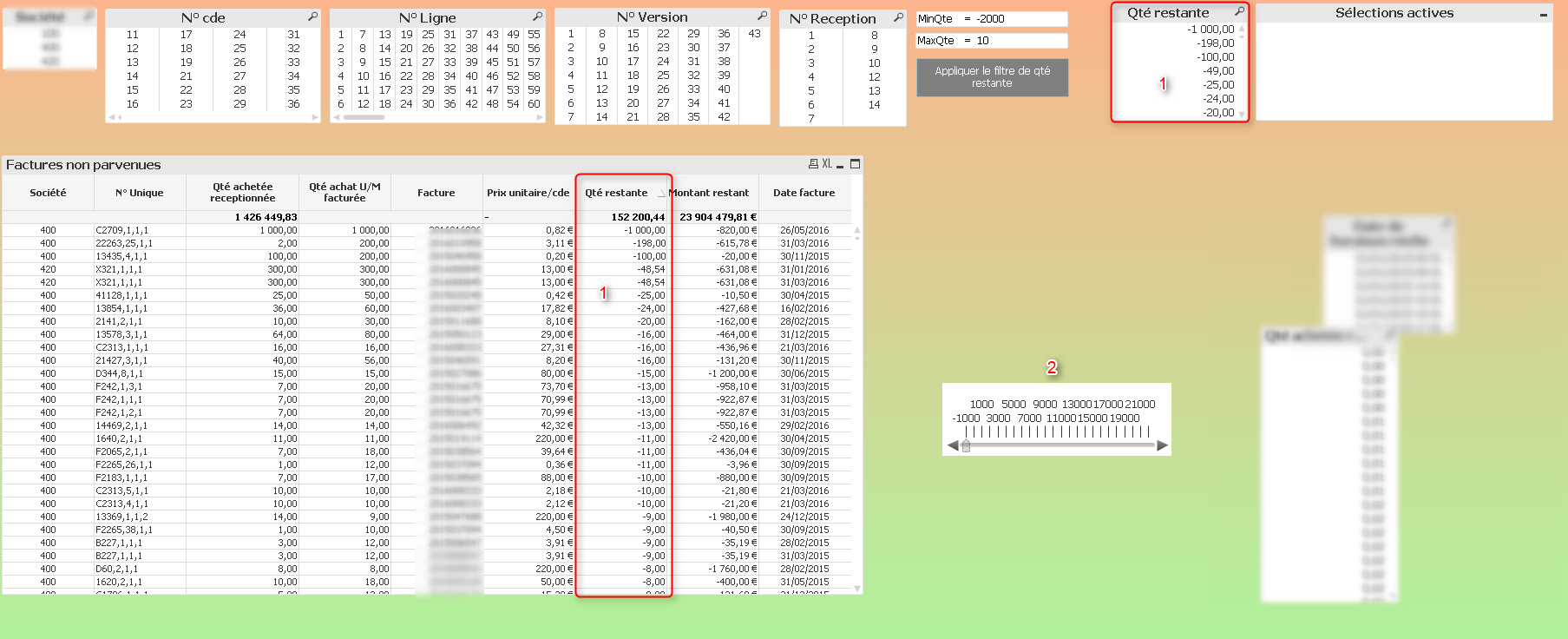The image size is (1568, 639).
Task: Click the table's vertical scroll-up arrow
Action: pyautogui.click(x=857, y=231)
